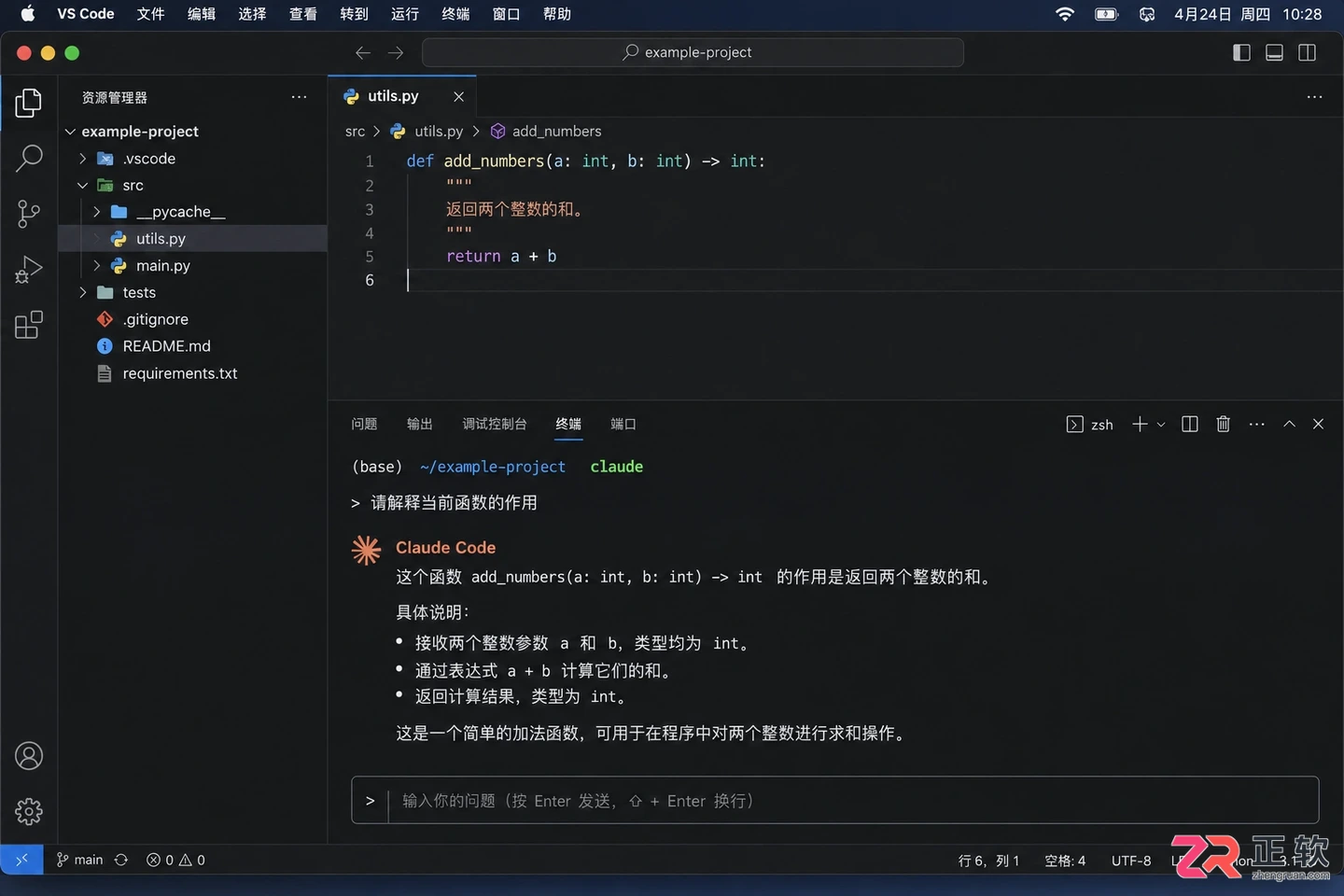This screenshot has height=896, width=1344.
Task: Open Explorer panel more actions (three dots)
Action: click(x=299, y=97)
